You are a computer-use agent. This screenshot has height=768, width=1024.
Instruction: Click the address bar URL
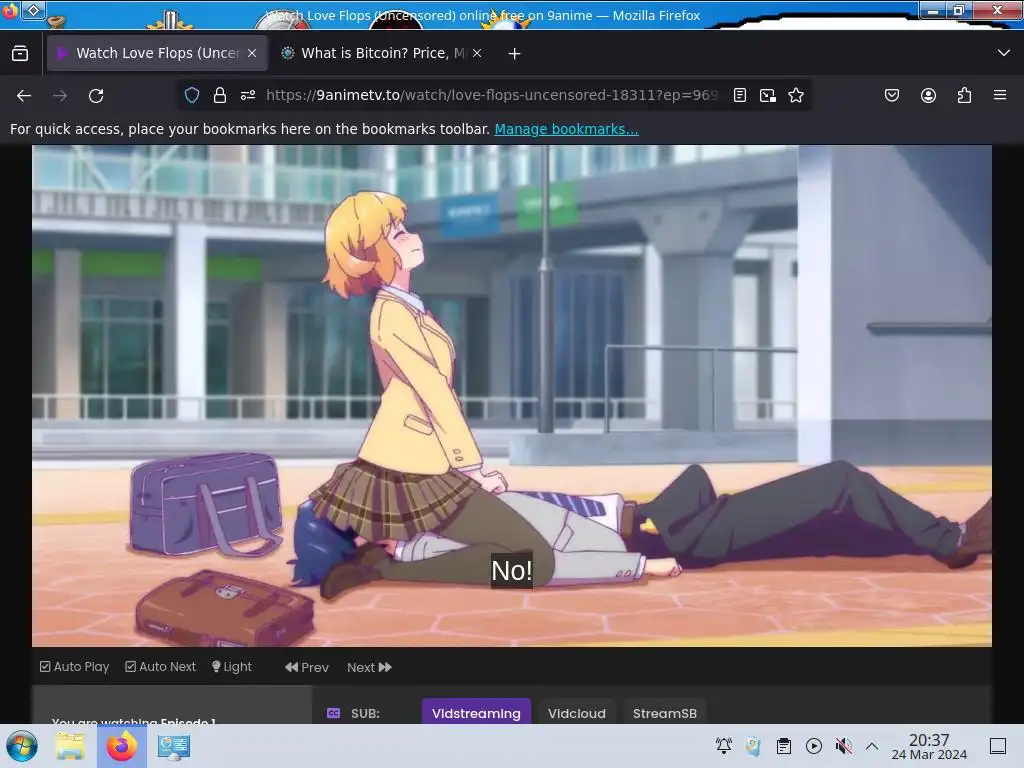(491, 95)
